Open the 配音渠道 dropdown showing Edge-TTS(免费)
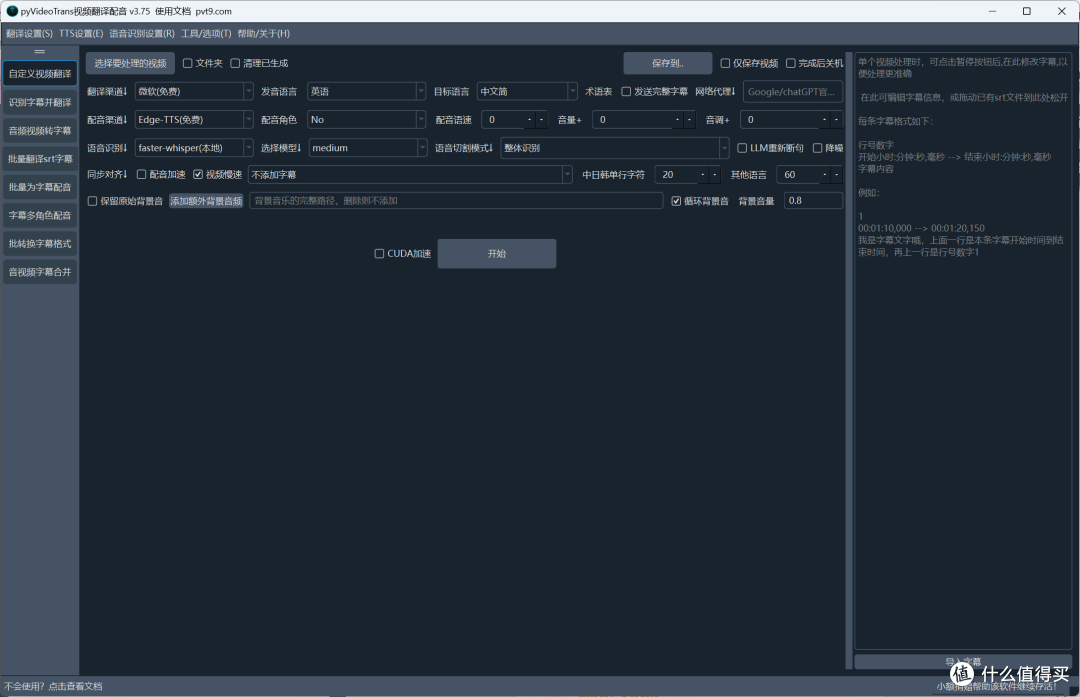Image resolution: width=1080 pixels, height=697 pixels. [x=194, y=119]
